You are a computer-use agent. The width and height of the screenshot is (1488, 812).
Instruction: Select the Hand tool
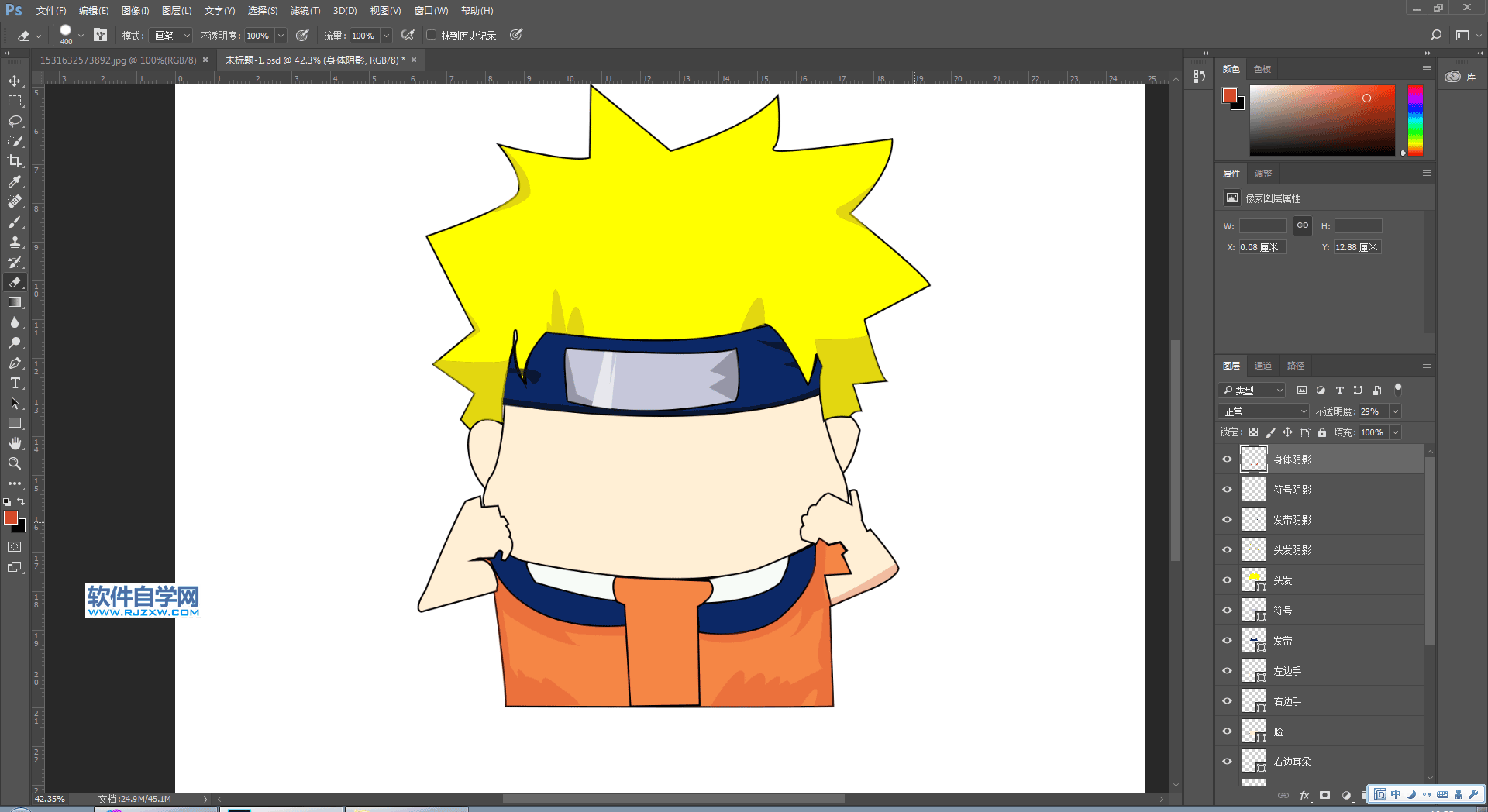click(x=15, y=443)
